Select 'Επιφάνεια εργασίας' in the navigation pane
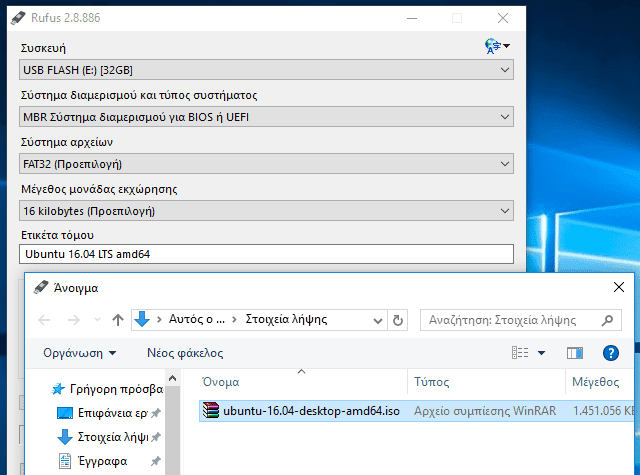Viewport: 640px width, 475px height. pyautogui.click(x=113, y=413)
